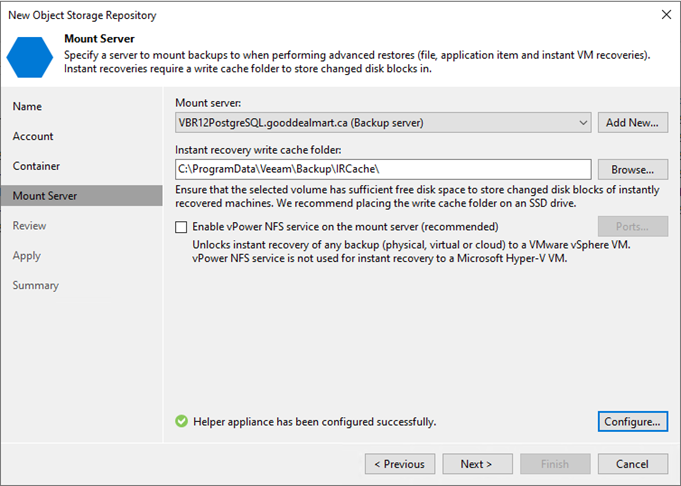Image resolution: width=681 pixels, height=486 pixels.
Task: Browse for write cache folder
Action: (x=633, y=169)
